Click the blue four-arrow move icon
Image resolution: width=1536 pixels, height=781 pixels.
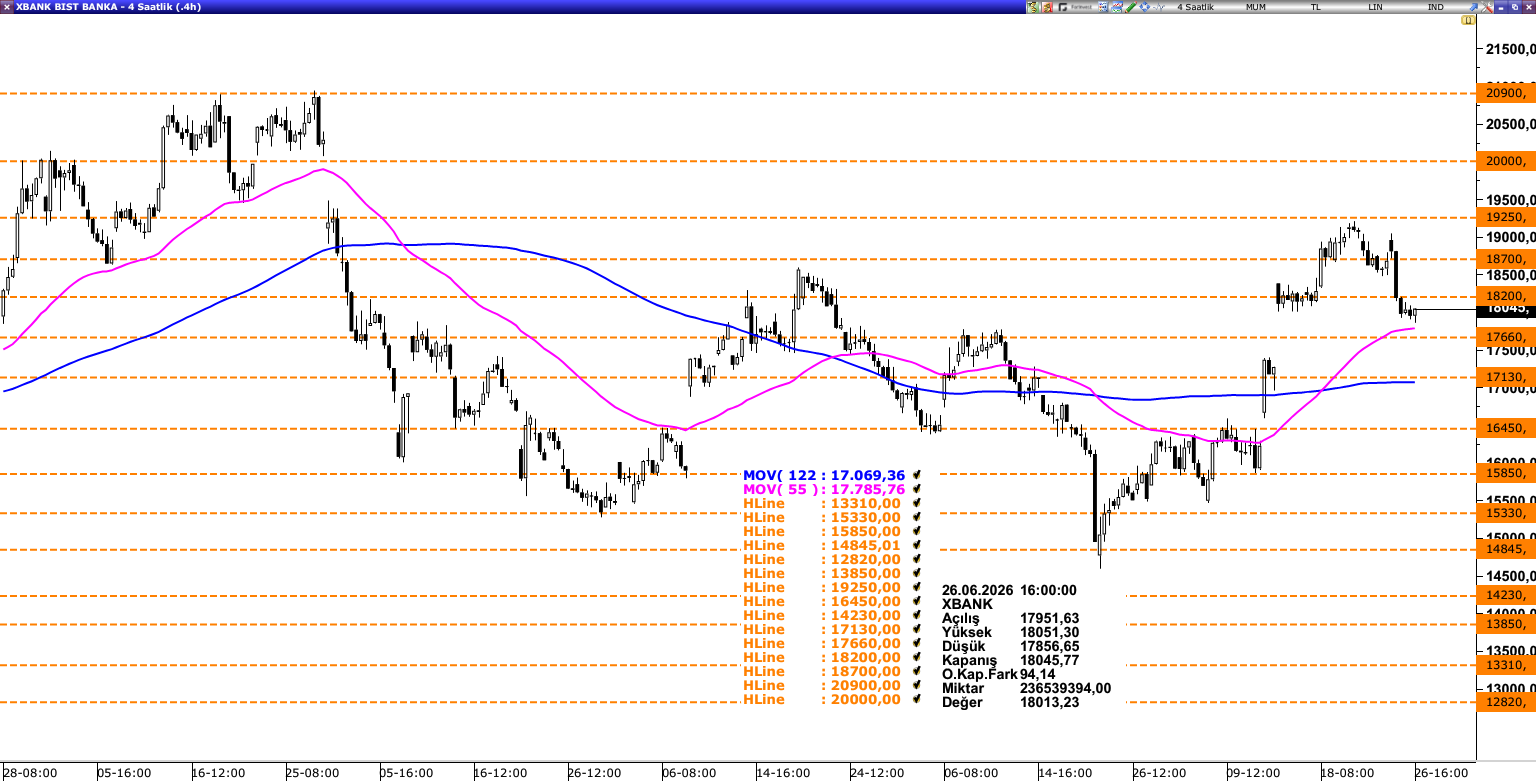pos(1144,7)
